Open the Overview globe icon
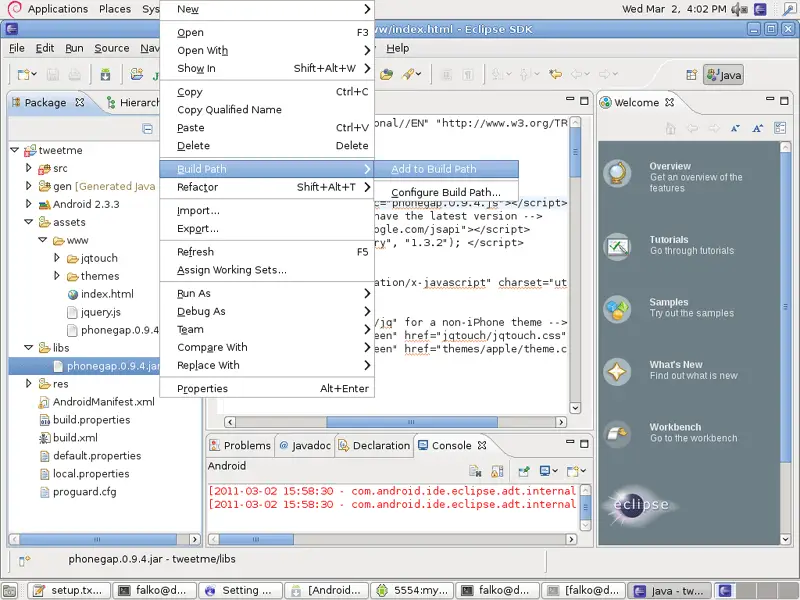 click(x=617, y=173)
